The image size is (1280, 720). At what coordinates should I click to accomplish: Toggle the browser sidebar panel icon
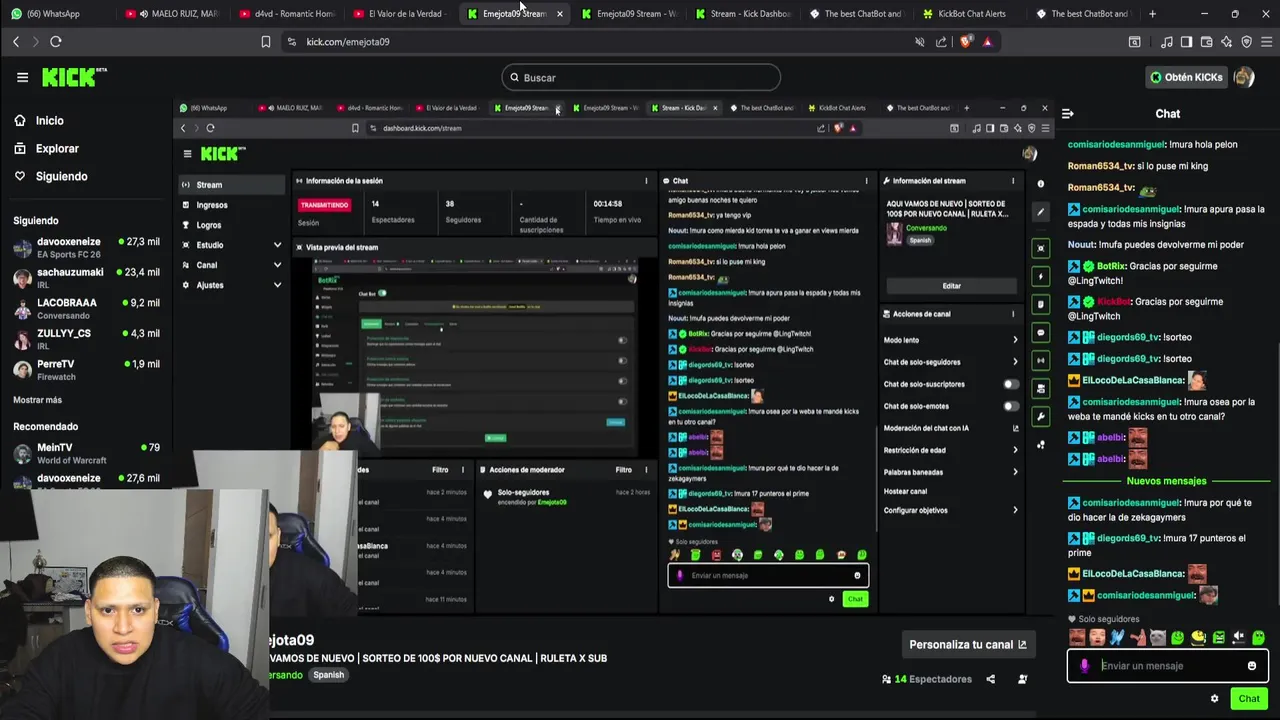coord(1186,42)
